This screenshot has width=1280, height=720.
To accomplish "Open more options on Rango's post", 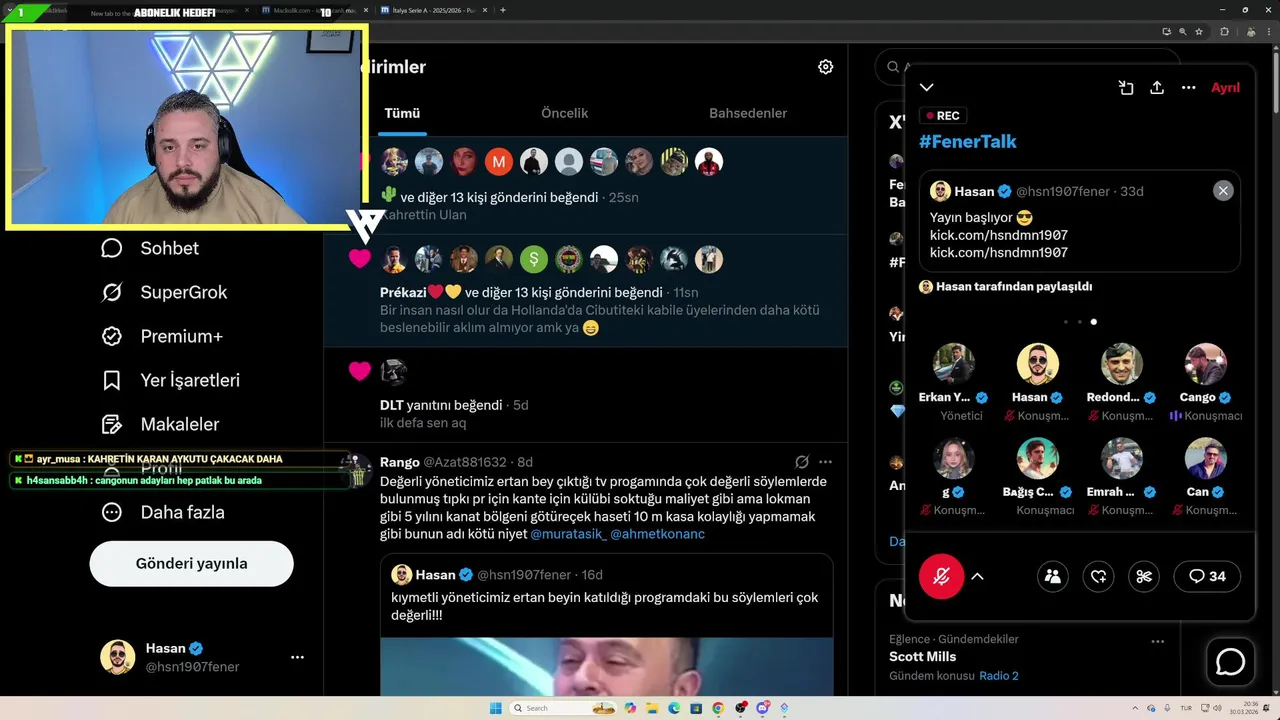I will (825, 462).
